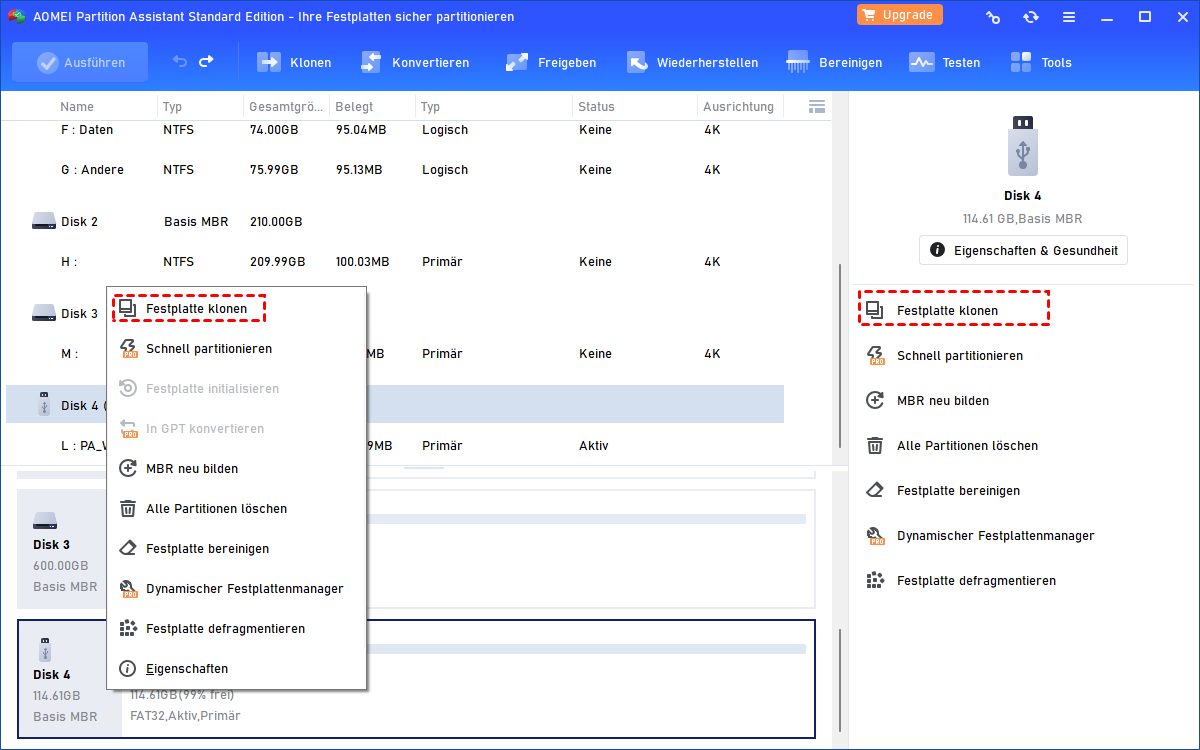Select partition row G : Andere
1200x750 pixels.
(x=395, y=170)
